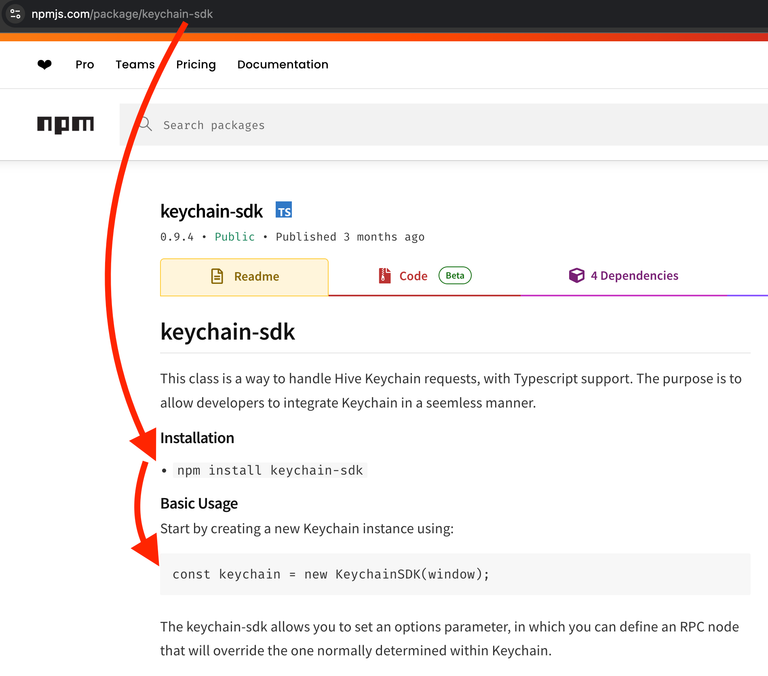Select the Readme tab
The height and width of the screenshot is (676, 768).
click(x=244, y=277)
